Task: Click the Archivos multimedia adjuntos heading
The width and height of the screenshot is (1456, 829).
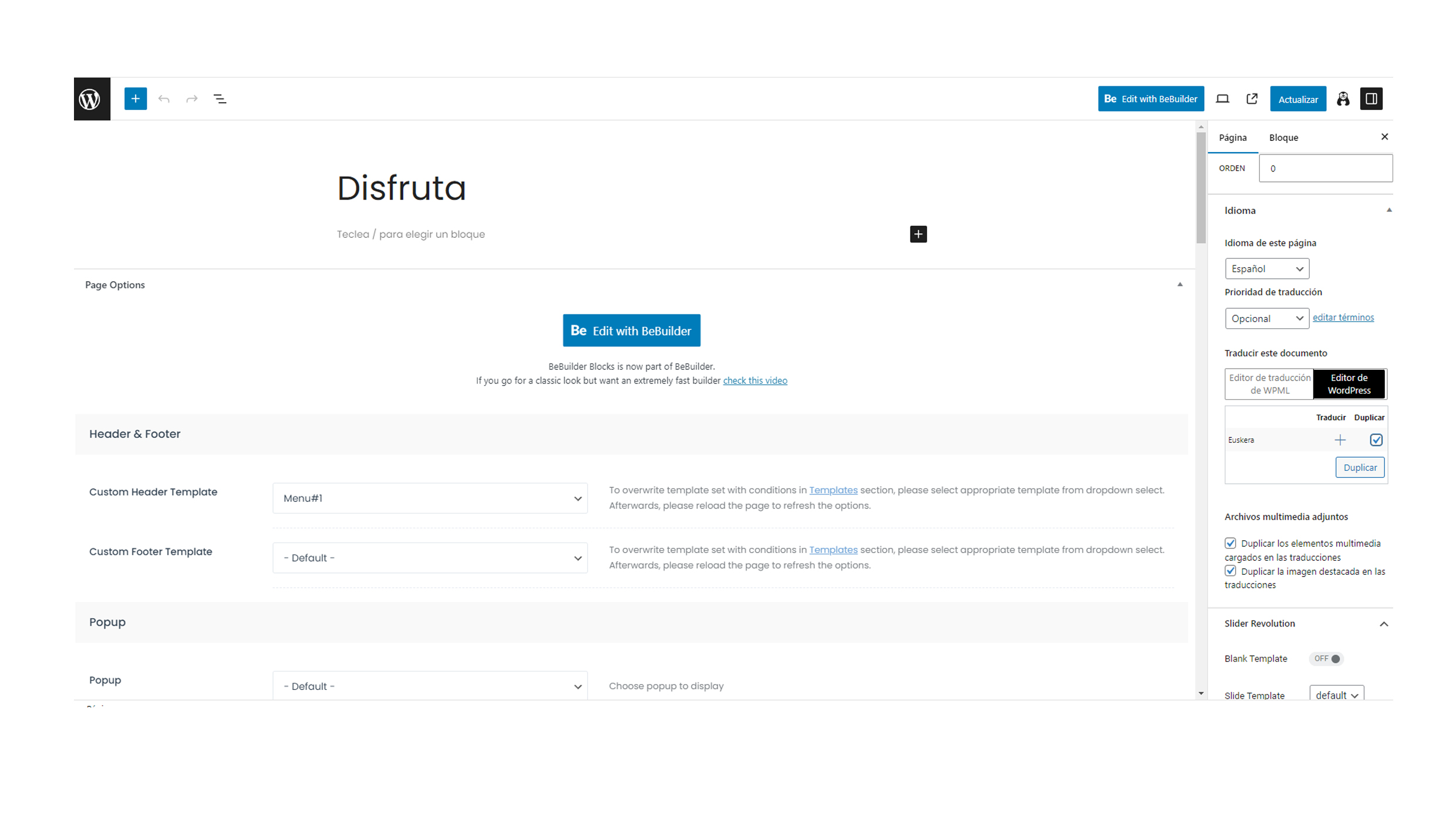Action: [1286, 517]
